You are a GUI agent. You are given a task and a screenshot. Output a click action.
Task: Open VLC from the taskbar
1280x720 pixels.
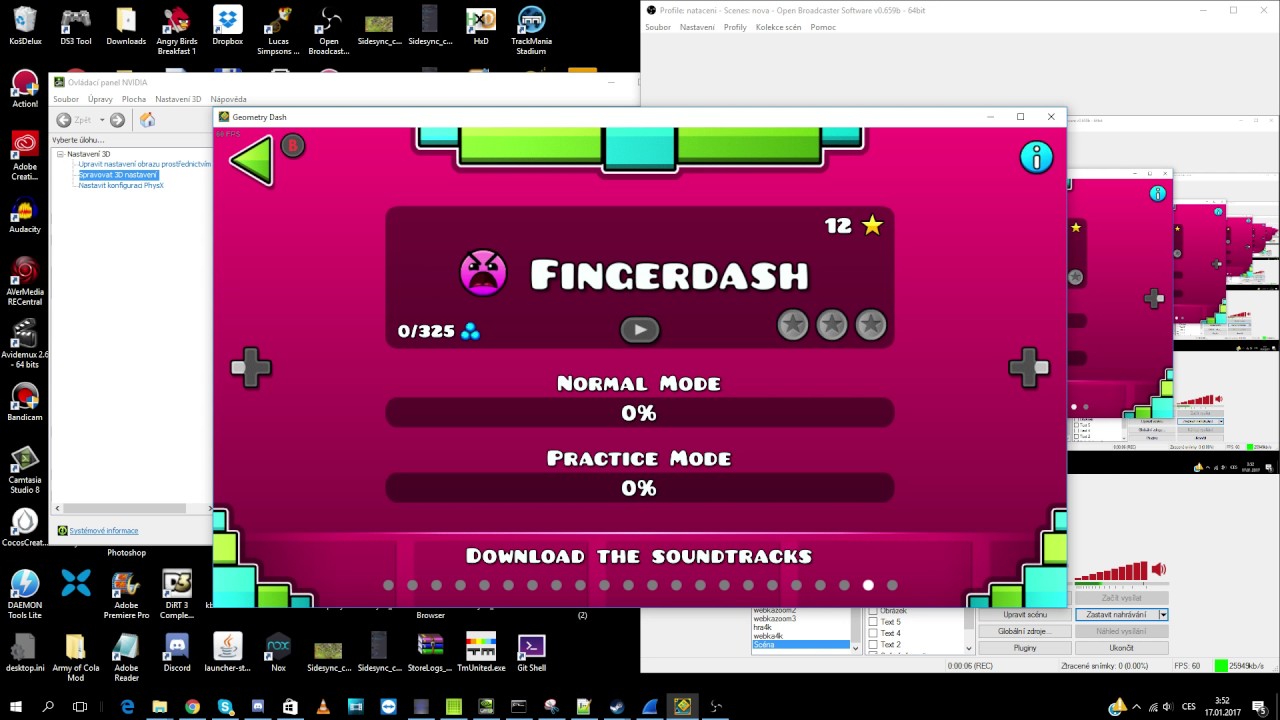tap(323, 706)
